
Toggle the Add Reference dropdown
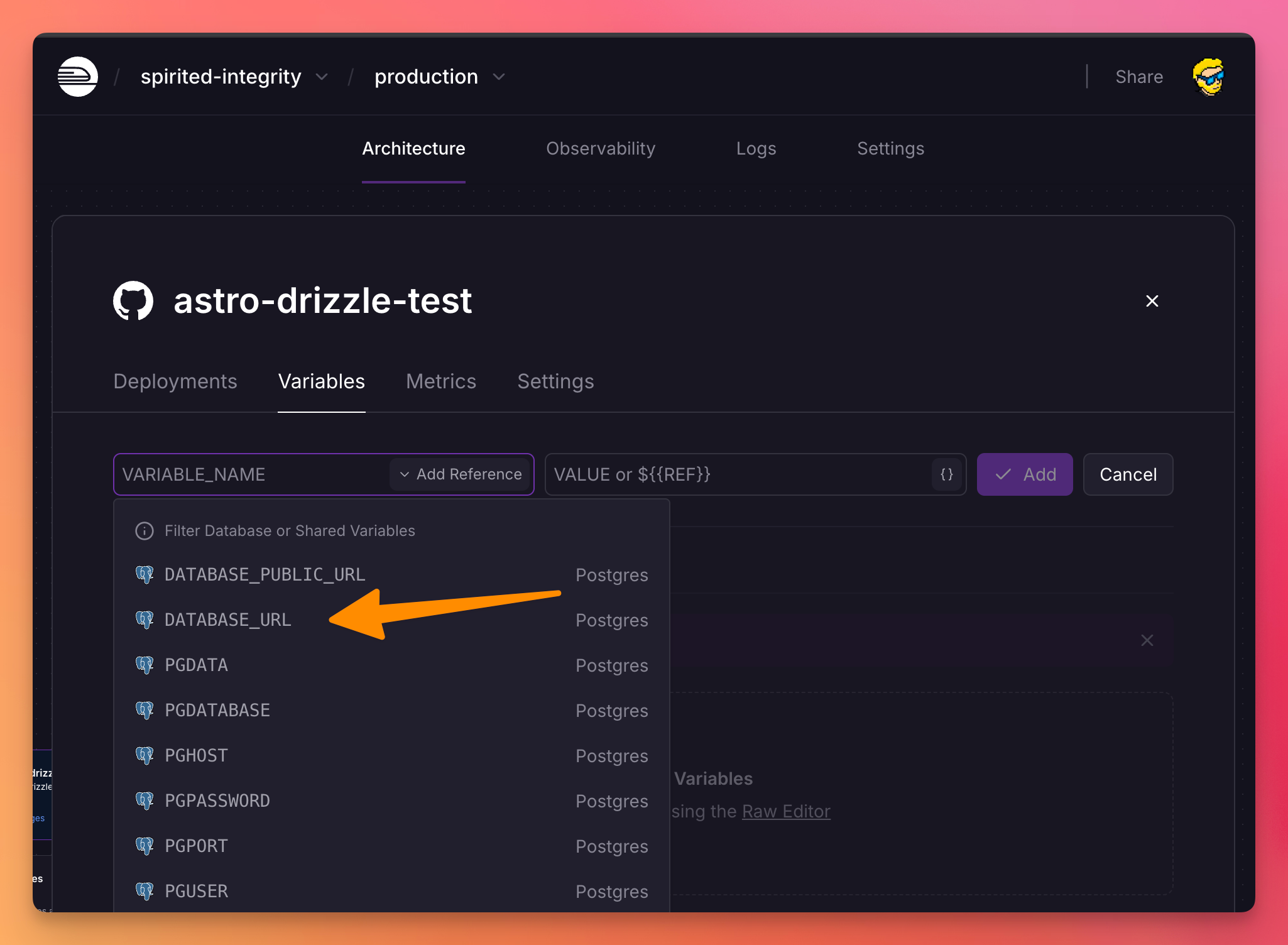pyautogui.click(x=461, y=474)
